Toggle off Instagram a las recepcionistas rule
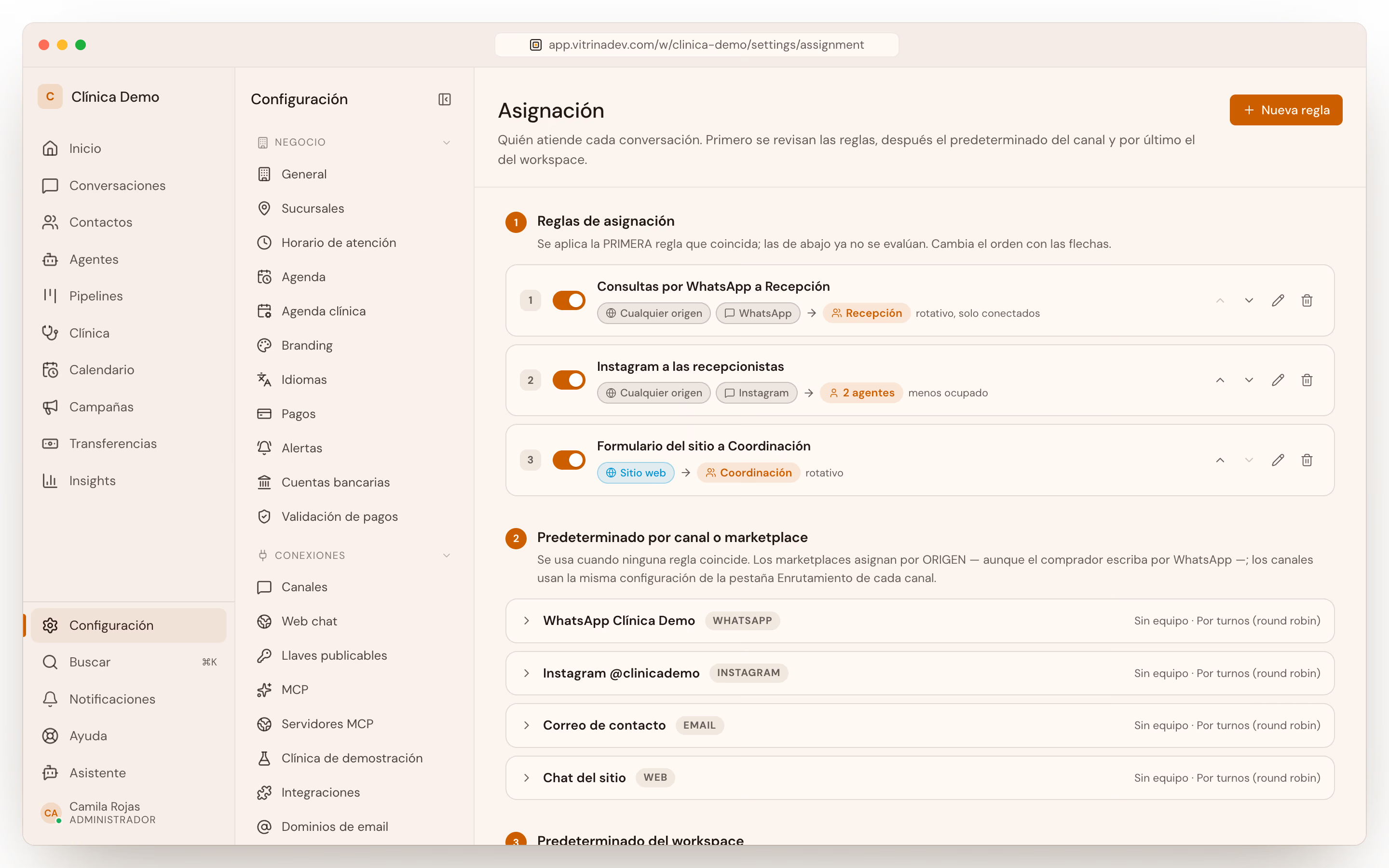 (x=568, y=380)
